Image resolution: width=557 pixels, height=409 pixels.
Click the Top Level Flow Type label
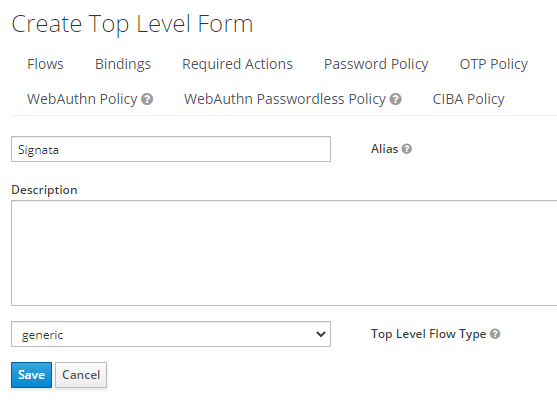pos(428,334)
